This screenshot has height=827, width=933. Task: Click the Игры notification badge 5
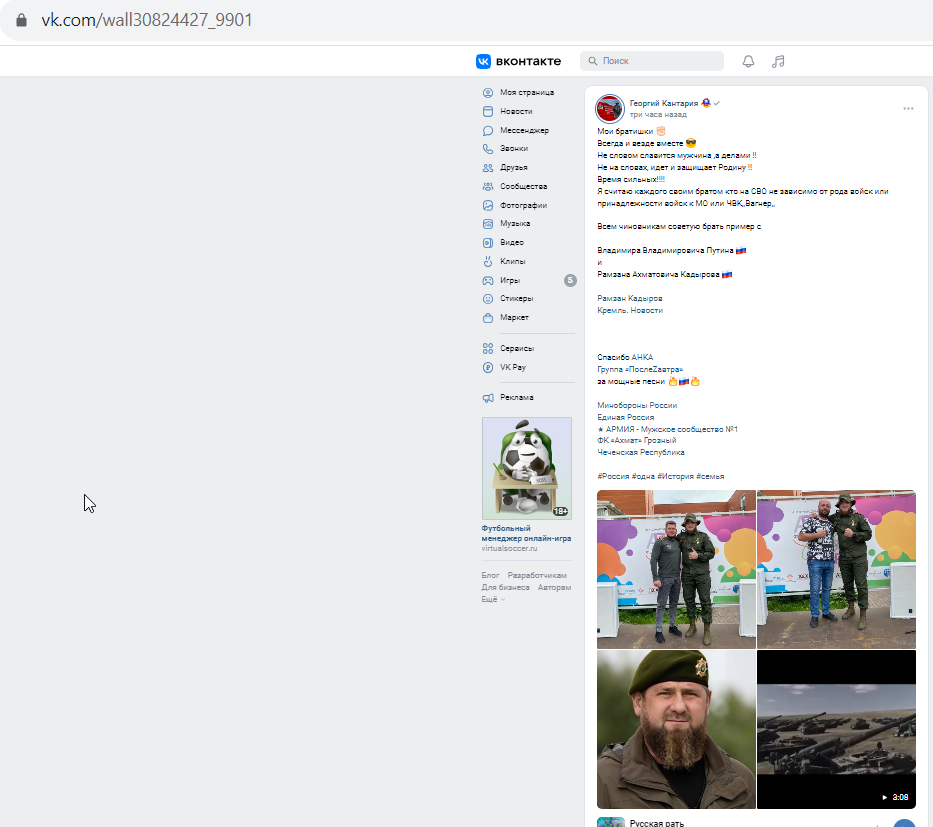(x=570, y=280)
